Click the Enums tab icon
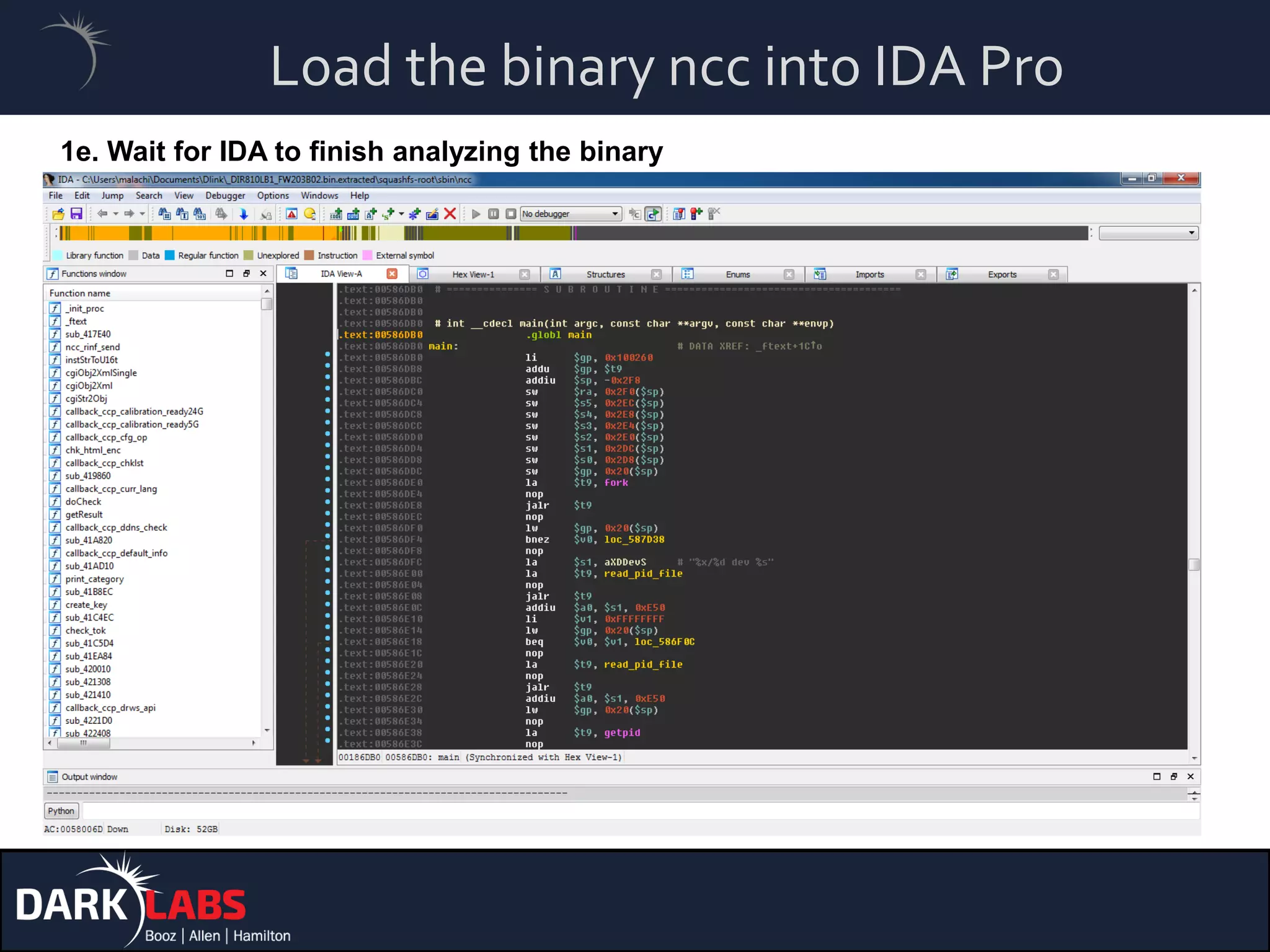Screen dimensions: 1270x952 (688, 274)
